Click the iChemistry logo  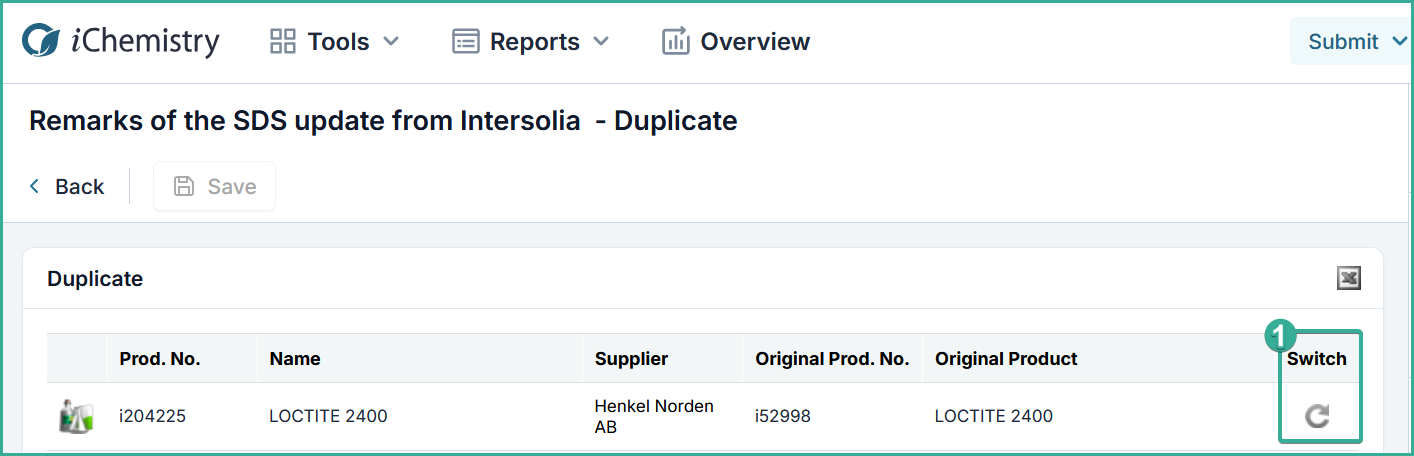pyautogui.click(x=120, y=41)
